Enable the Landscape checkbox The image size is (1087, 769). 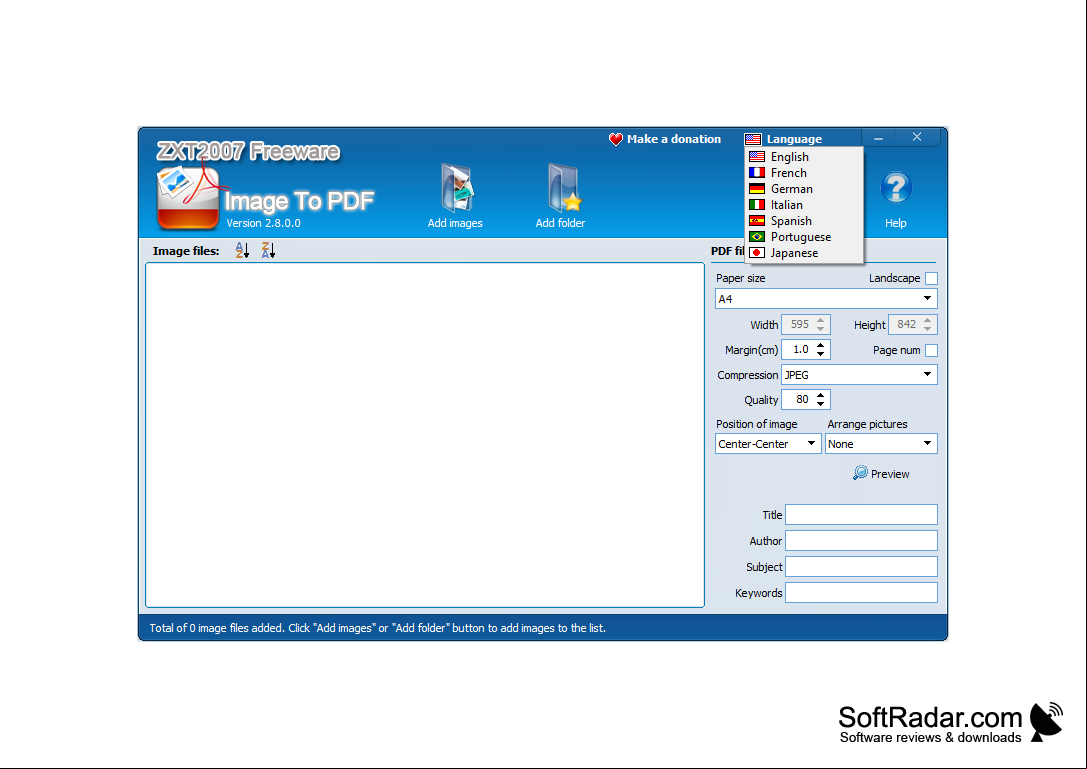point(931,278)
